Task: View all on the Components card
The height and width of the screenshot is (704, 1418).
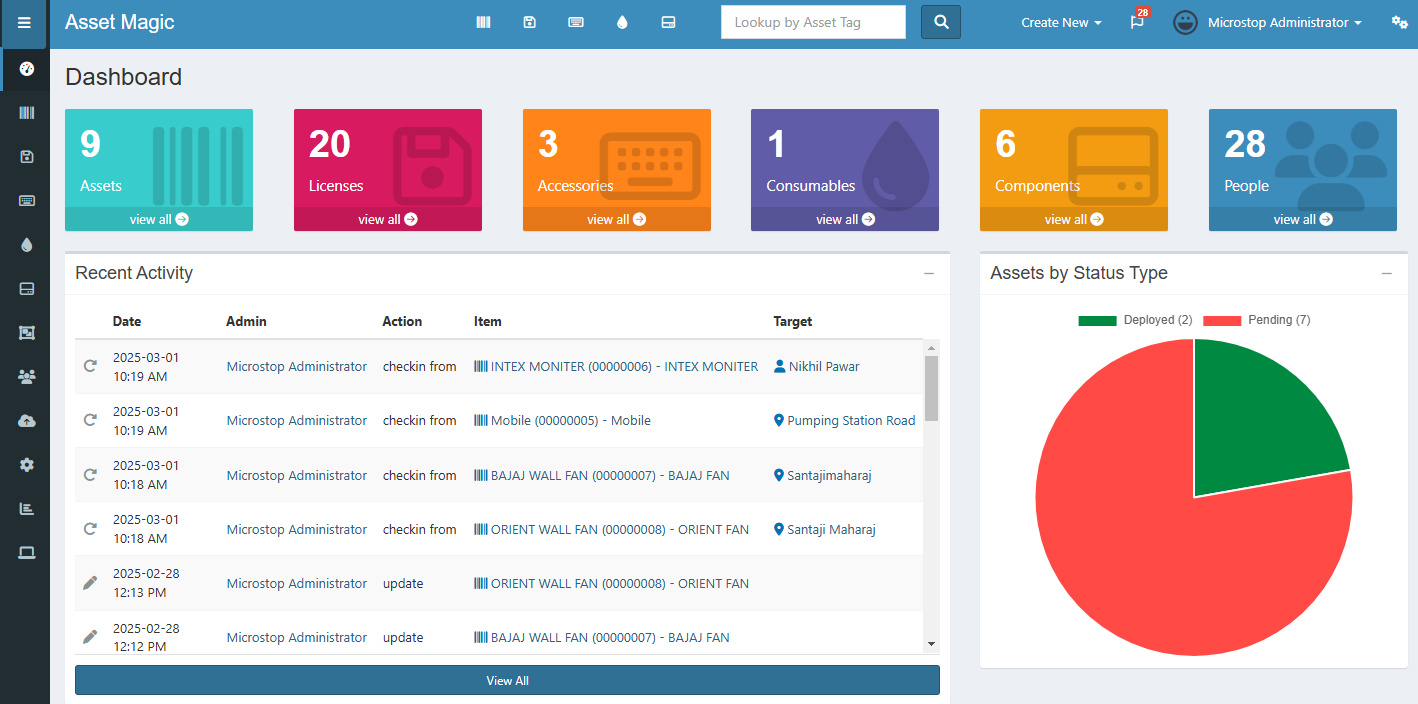Action: click(x=1074, y=219)
